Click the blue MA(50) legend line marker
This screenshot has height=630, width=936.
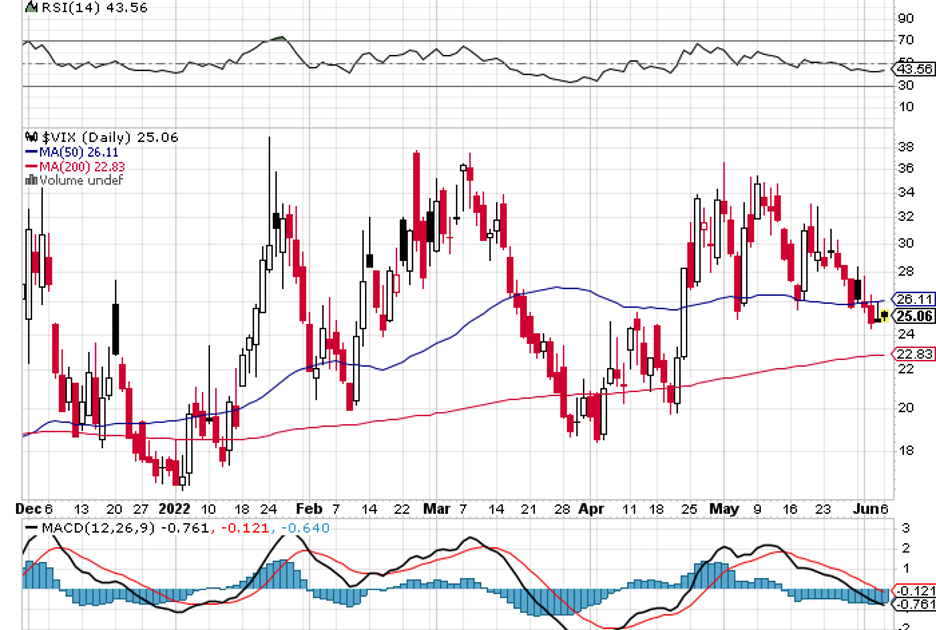pyautogui.click(x=31, y=152)
